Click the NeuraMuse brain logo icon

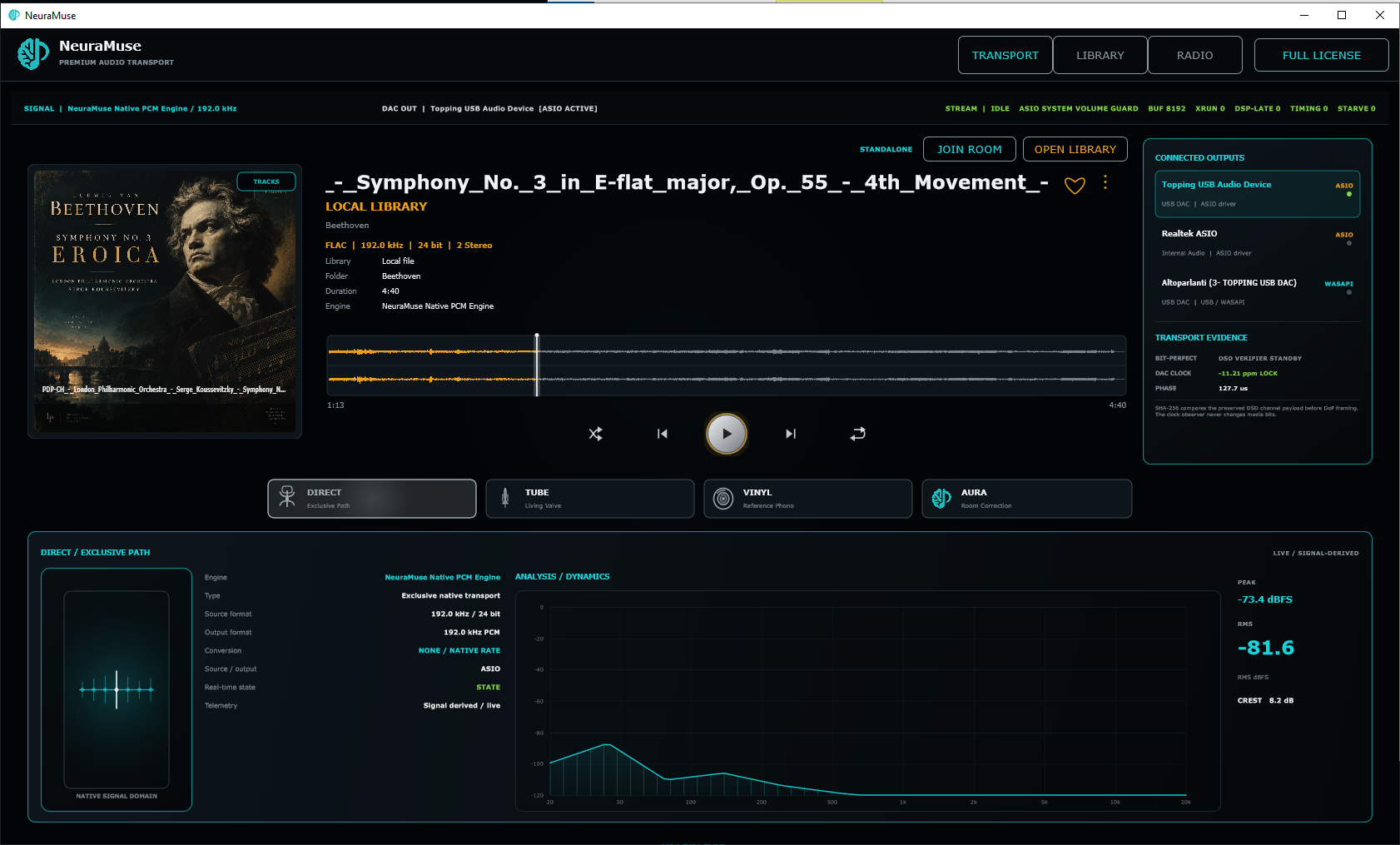(33, 54)
